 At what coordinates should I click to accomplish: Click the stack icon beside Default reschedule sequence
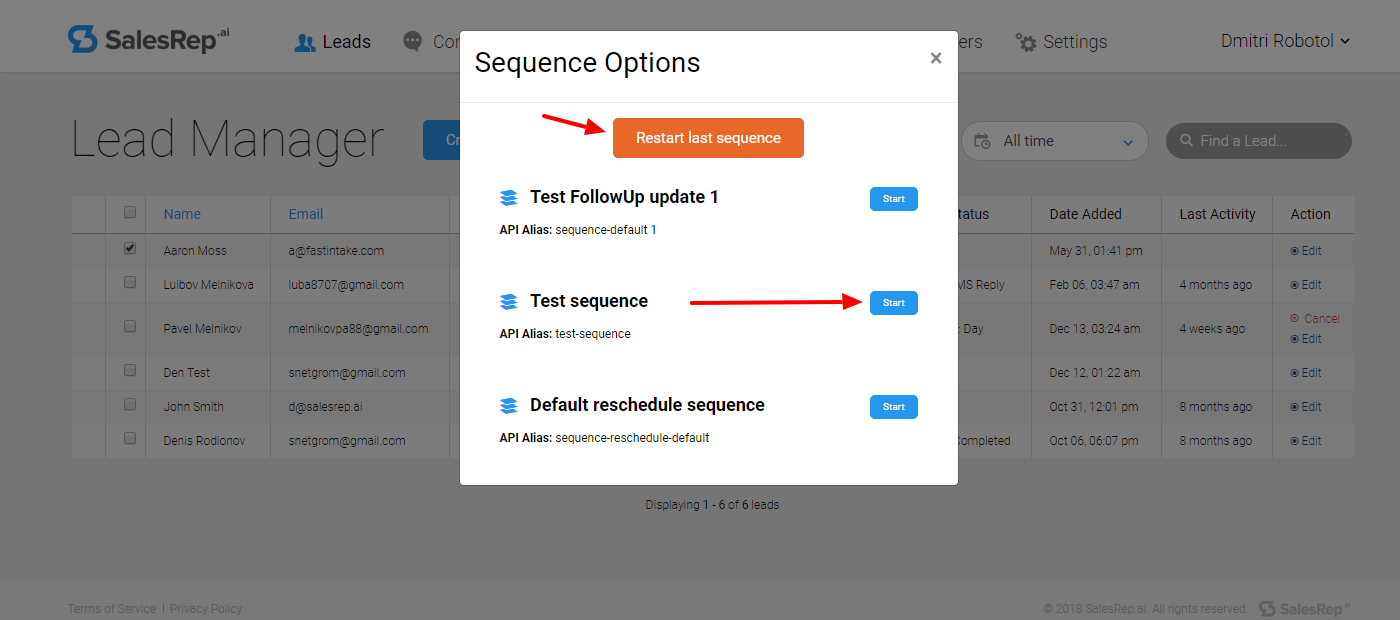pos(509,405)
